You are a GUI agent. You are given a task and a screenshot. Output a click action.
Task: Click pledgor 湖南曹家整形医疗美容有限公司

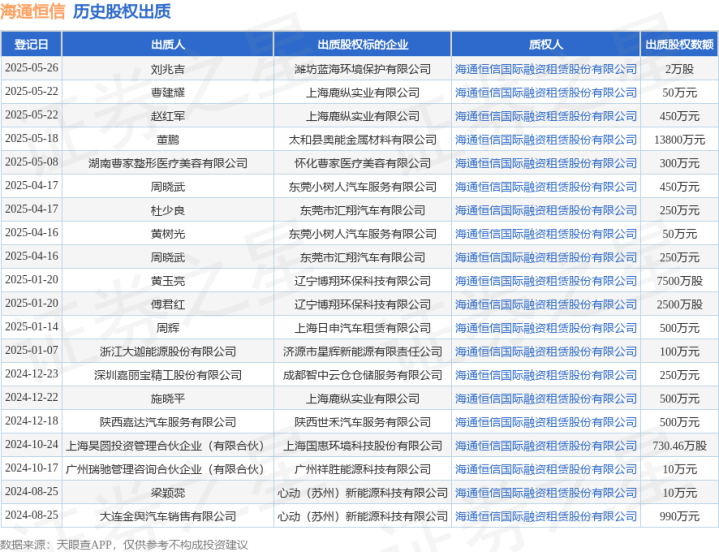(x=168, y=163)
